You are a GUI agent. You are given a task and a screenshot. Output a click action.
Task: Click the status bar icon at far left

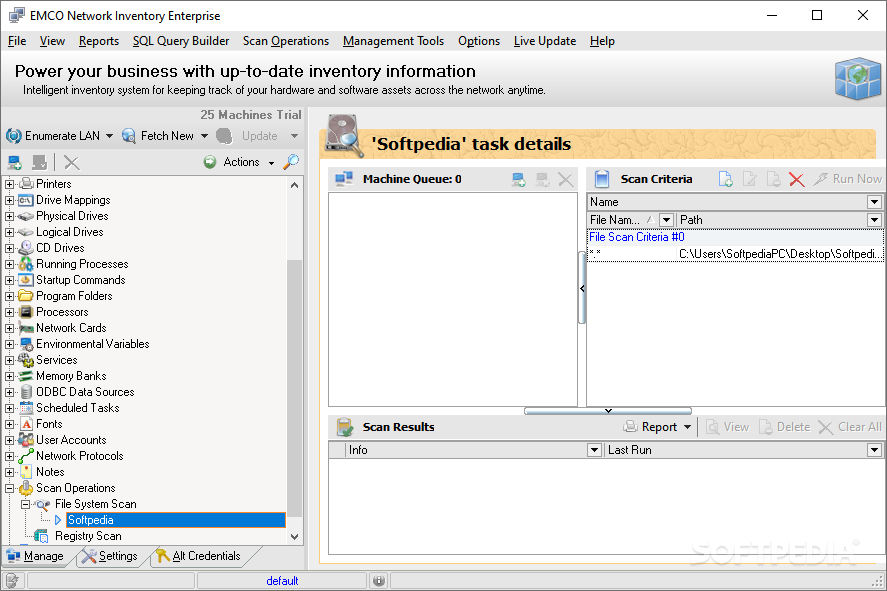pyautogui.click(x=12, y=581)
